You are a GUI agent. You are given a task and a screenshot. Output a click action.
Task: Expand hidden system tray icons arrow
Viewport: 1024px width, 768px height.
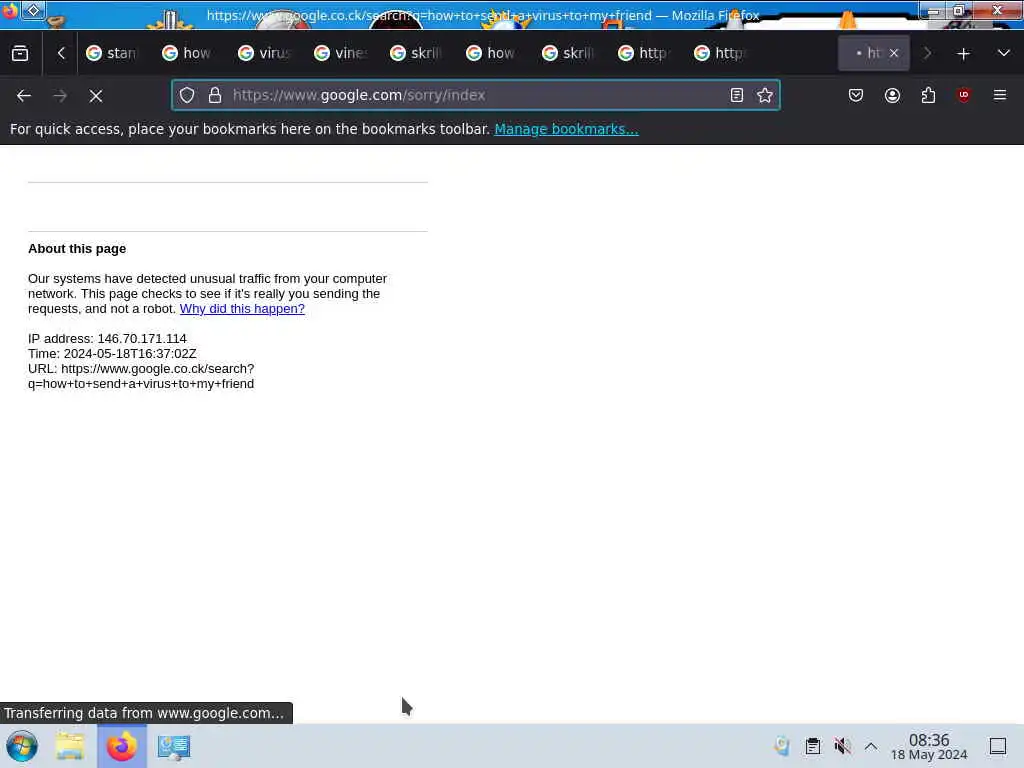[x=871, y=746]
